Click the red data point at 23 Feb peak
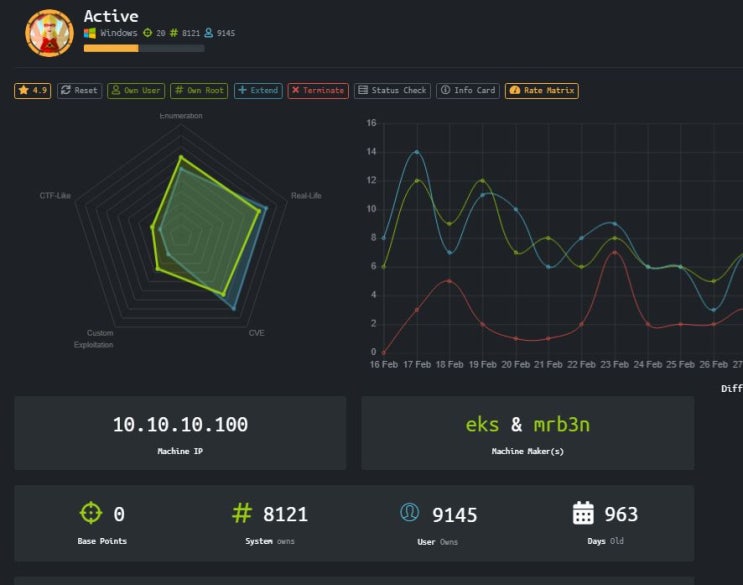Image resolution: width=743 pixels, height=585 pixels. click(x=615, y=252)
